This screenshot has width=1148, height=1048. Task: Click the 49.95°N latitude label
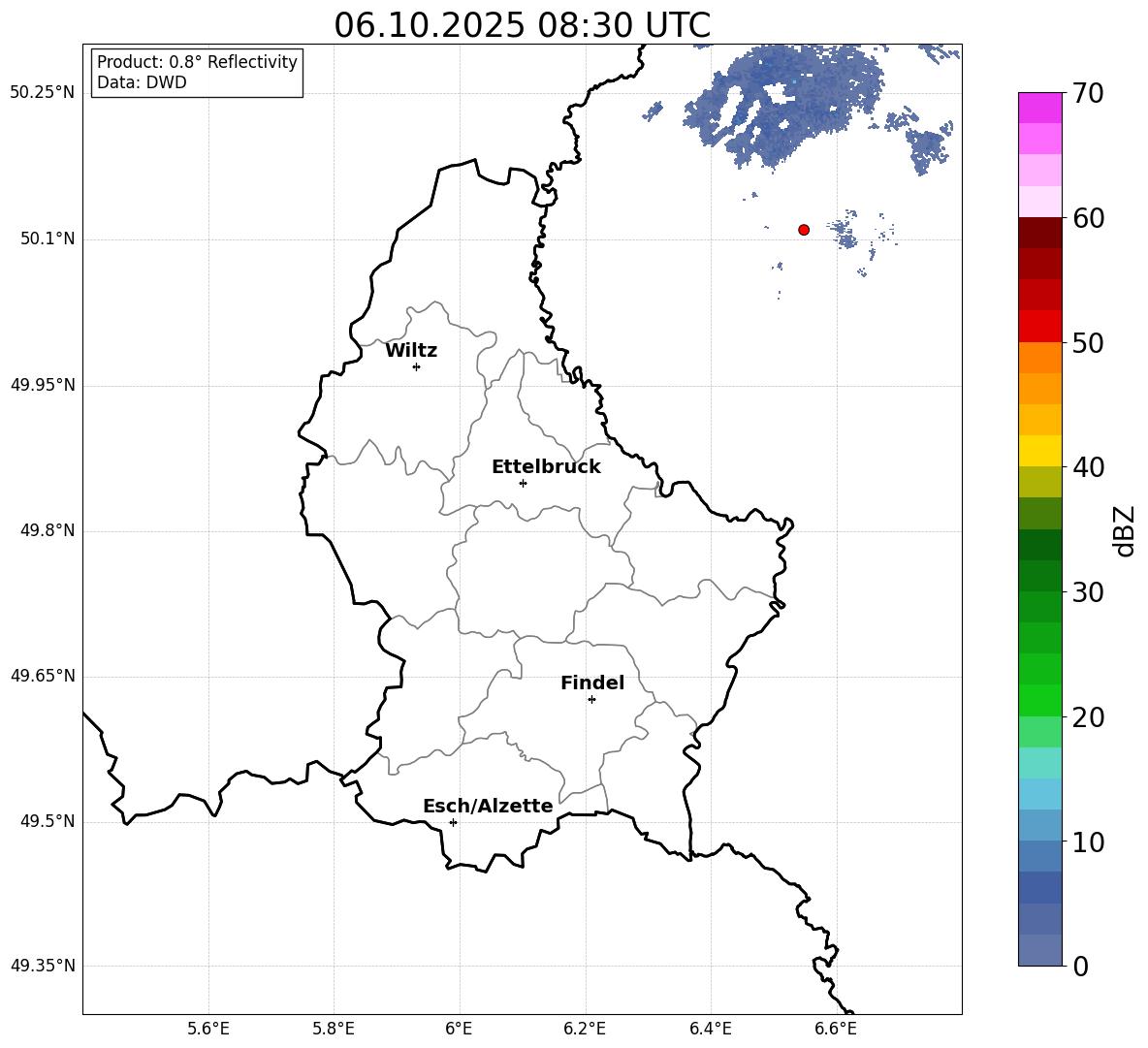pyautogui.click(x=43, y=385)
